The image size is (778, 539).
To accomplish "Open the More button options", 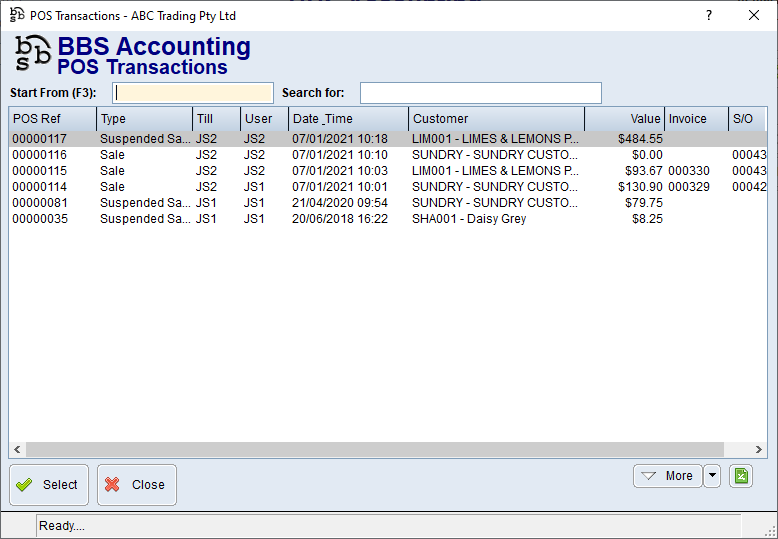I will pos(667,476).
